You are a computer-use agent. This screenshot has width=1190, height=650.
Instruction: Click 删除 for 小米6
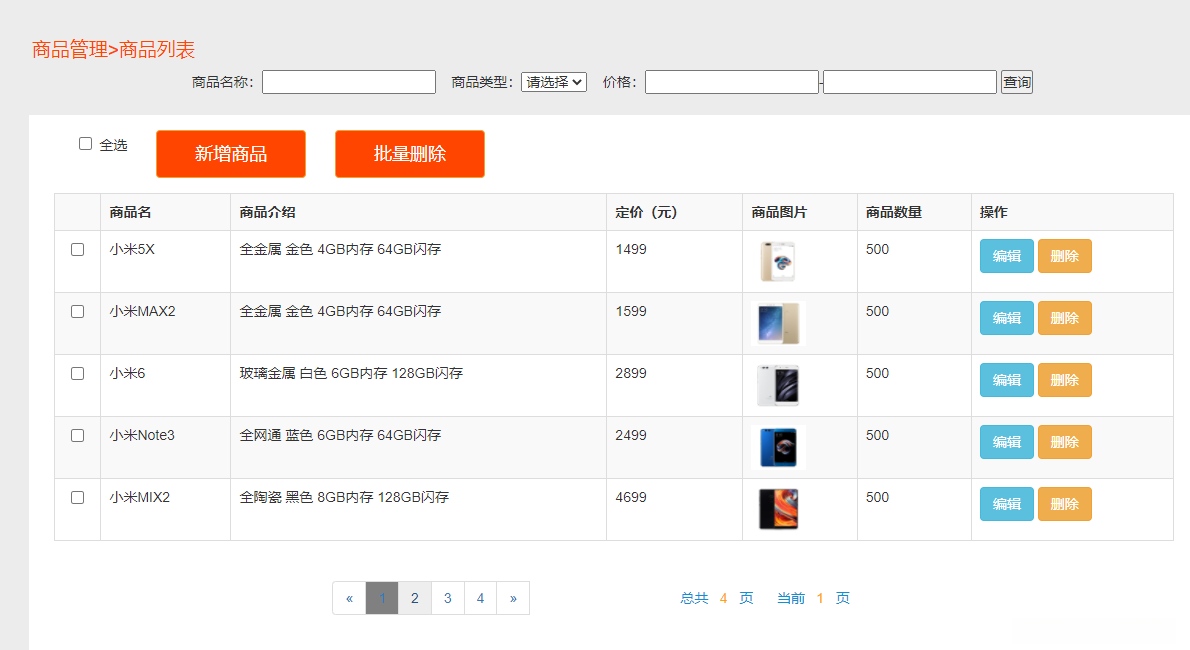click(1065, 380)
